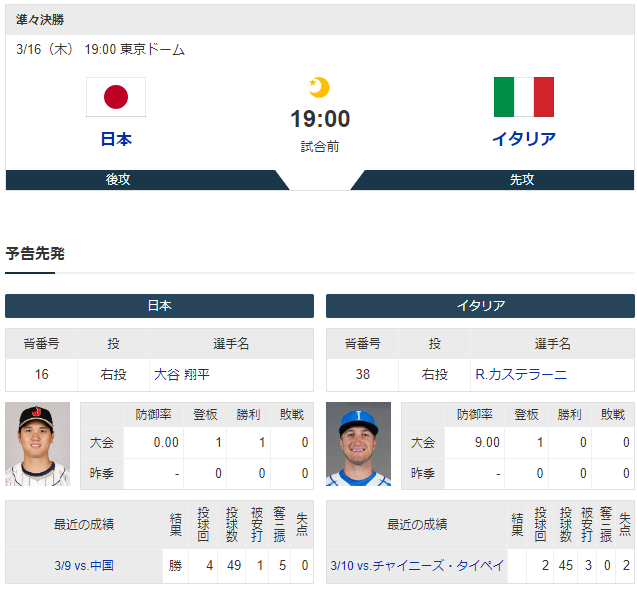This screenshot has width=637, height=589.
Task: Click Japan's 防御率 column header
Action: [154, 414]
